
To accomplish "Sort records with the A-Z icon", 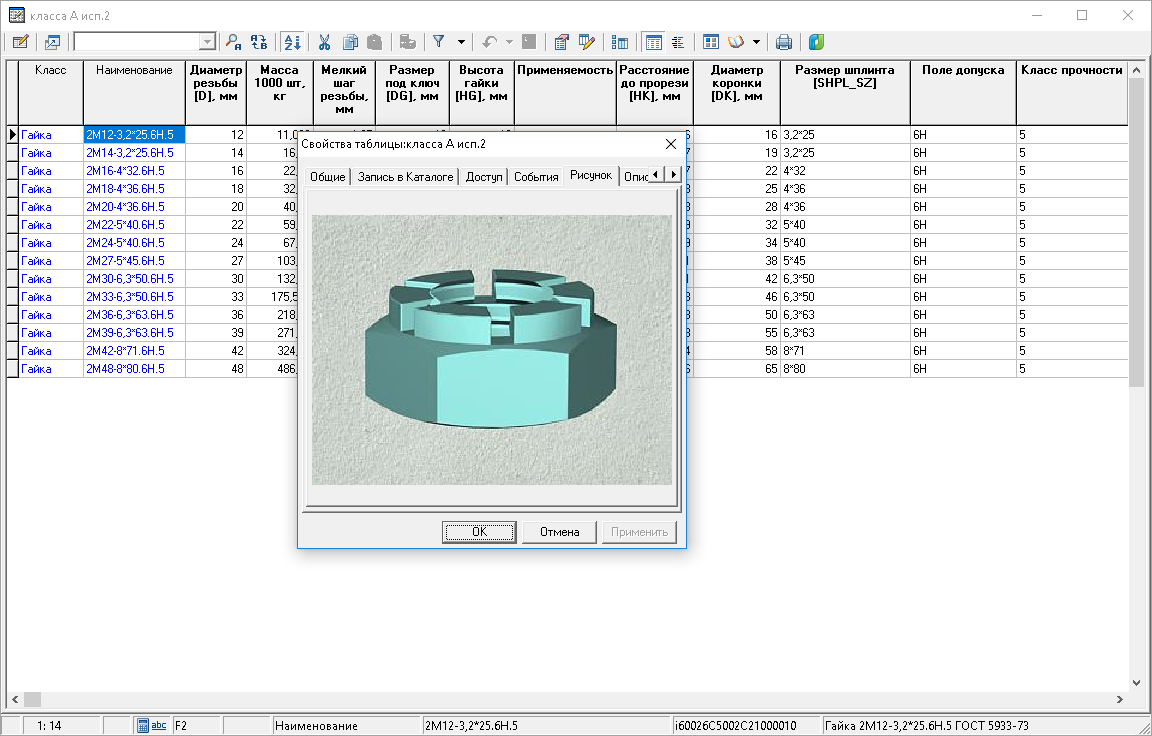I will click(292, 42).
